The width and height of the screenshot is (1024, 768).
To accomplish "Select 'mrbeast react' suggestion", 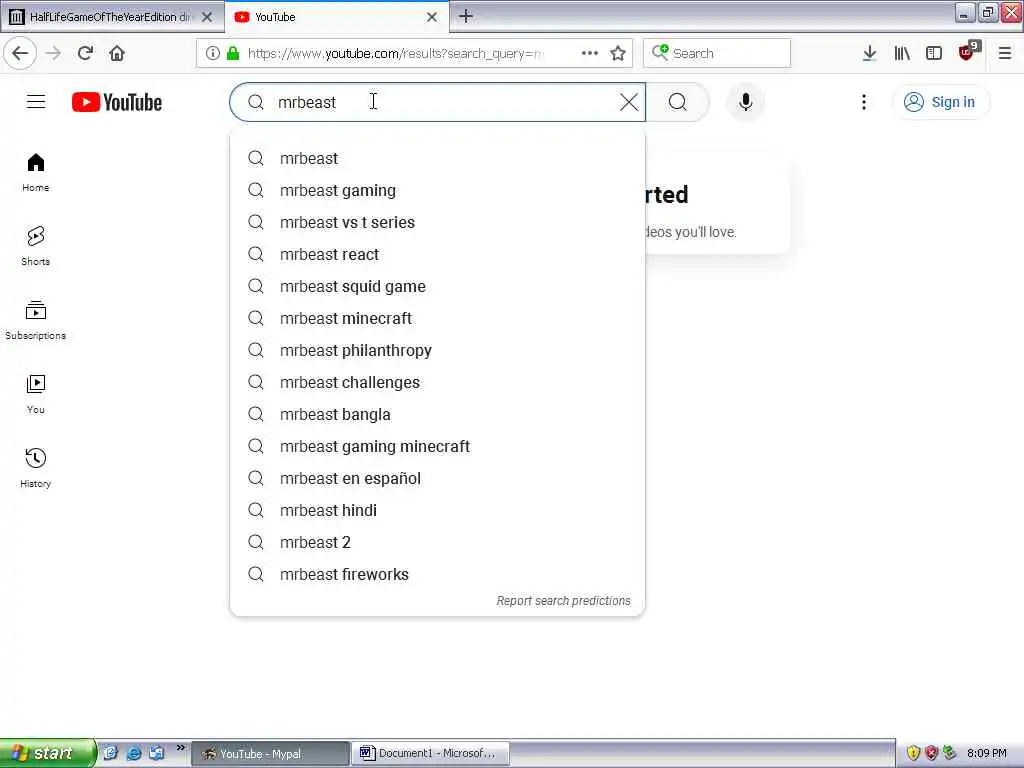I will pos(438,254).
